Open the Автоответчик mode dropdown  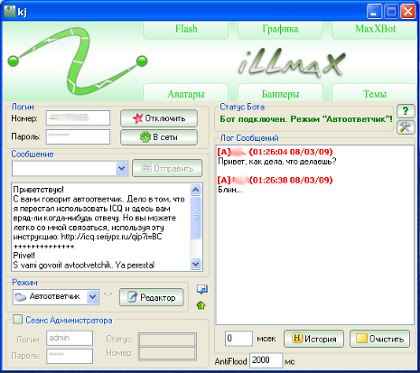(x=93, y=296)
